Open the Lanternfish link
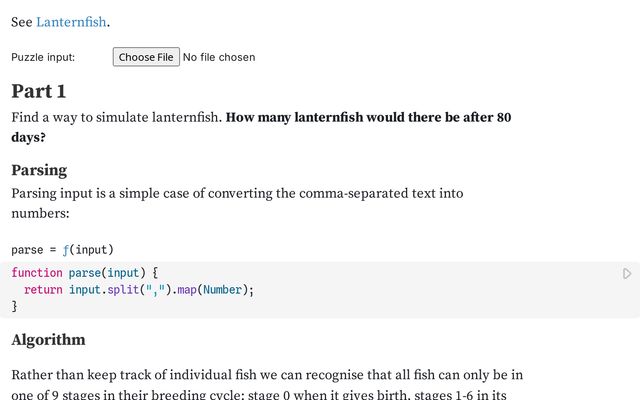640x400 pixels. (x=71, y=22)
